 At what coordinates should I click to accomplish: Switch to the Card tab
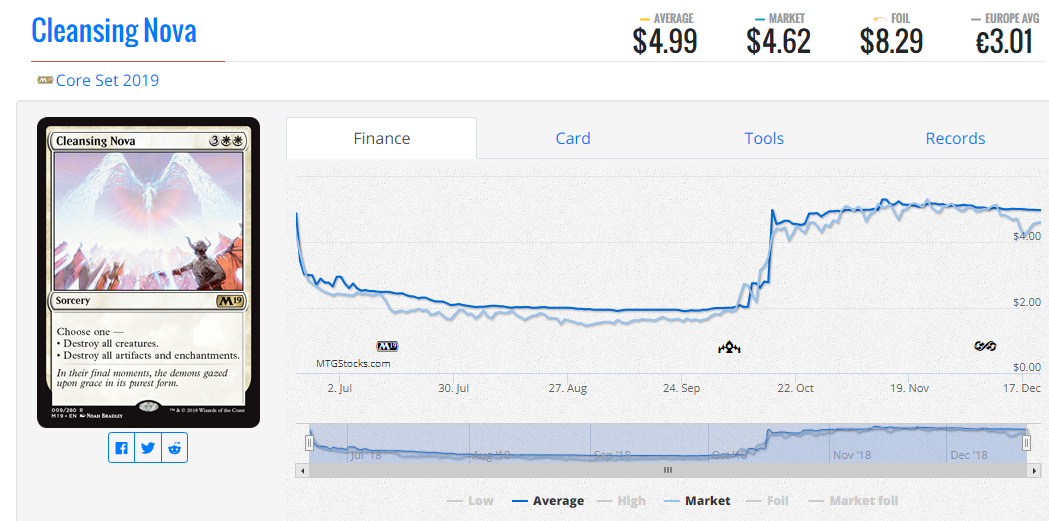click(x=573, y=138)
